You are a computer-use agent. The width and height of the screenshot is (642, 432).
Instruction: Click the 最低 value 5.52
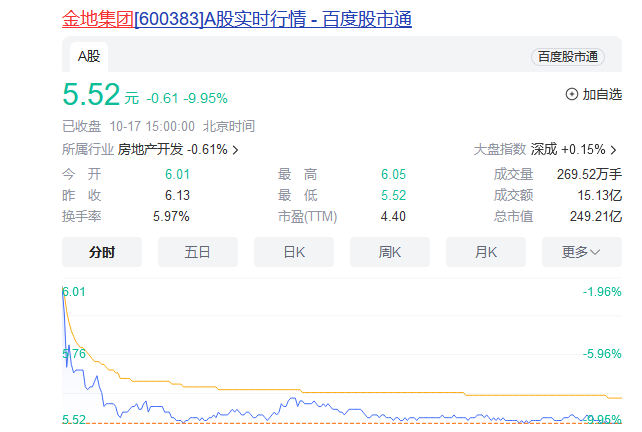[x=393, y=195]
